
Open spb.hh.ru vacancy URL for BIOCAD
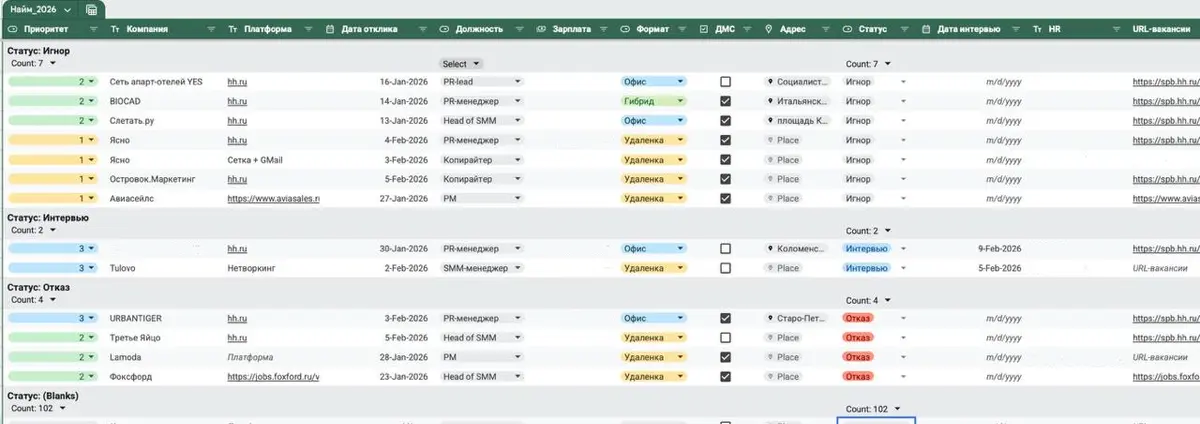1166,101
